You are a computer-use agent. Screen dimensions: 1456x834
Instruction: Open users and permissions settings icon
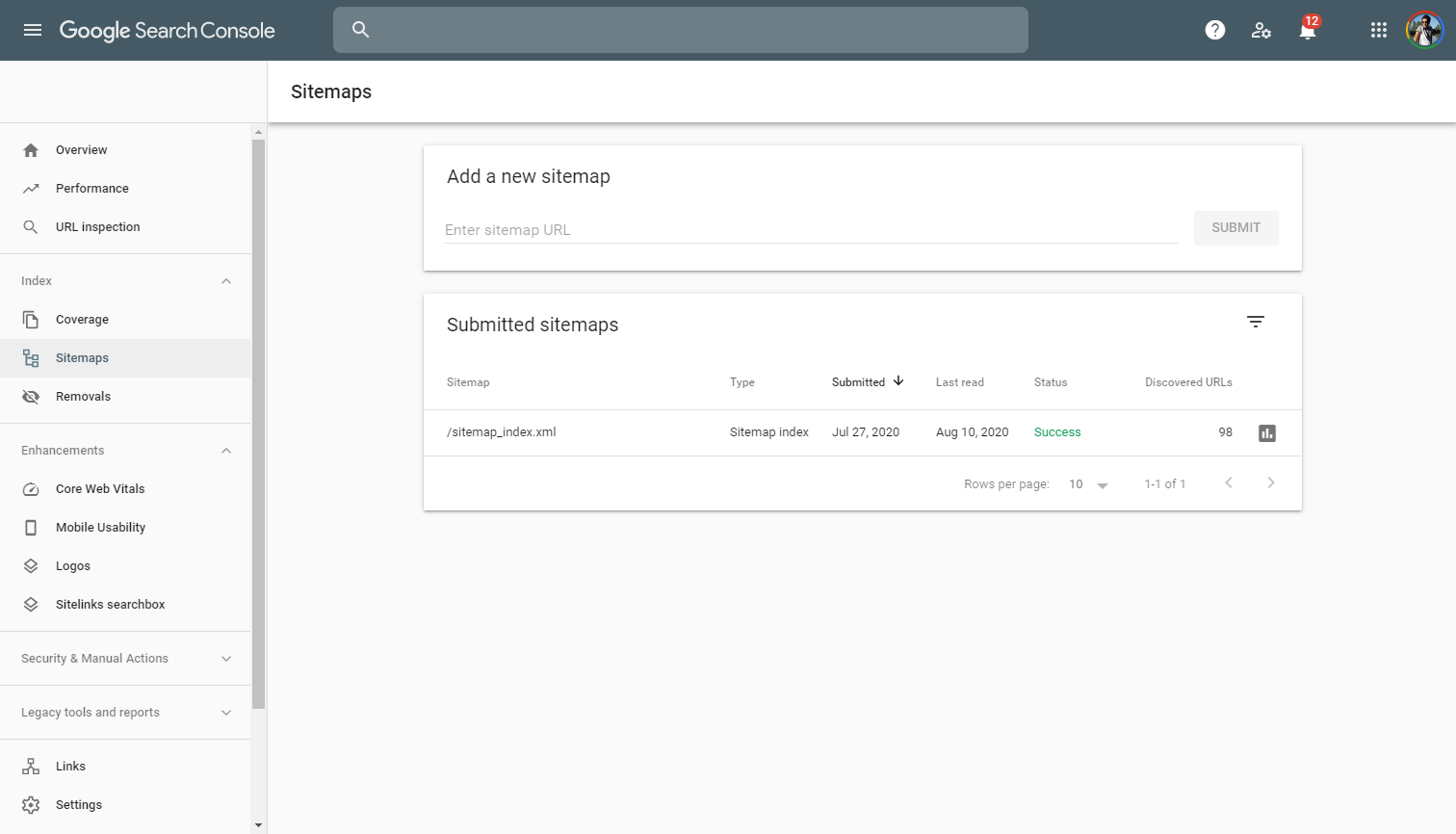point(1261,30)
